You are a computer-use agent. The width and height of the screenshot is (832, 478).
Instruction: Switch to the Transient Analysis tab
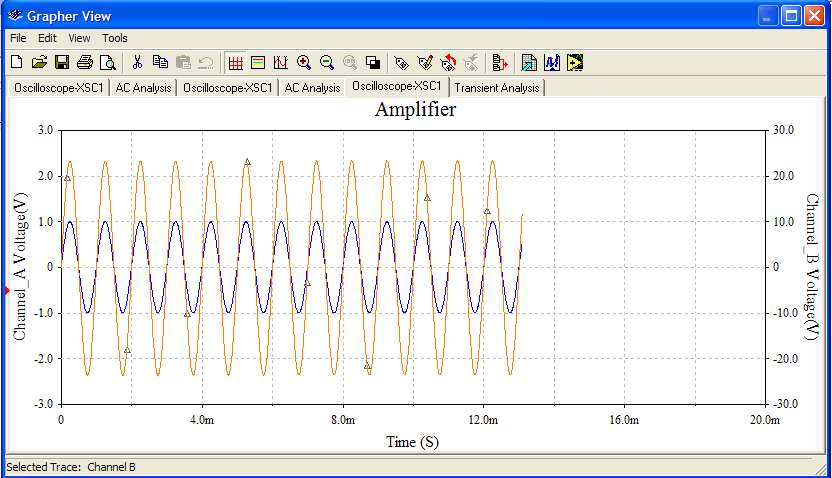(x=497, y=88)
